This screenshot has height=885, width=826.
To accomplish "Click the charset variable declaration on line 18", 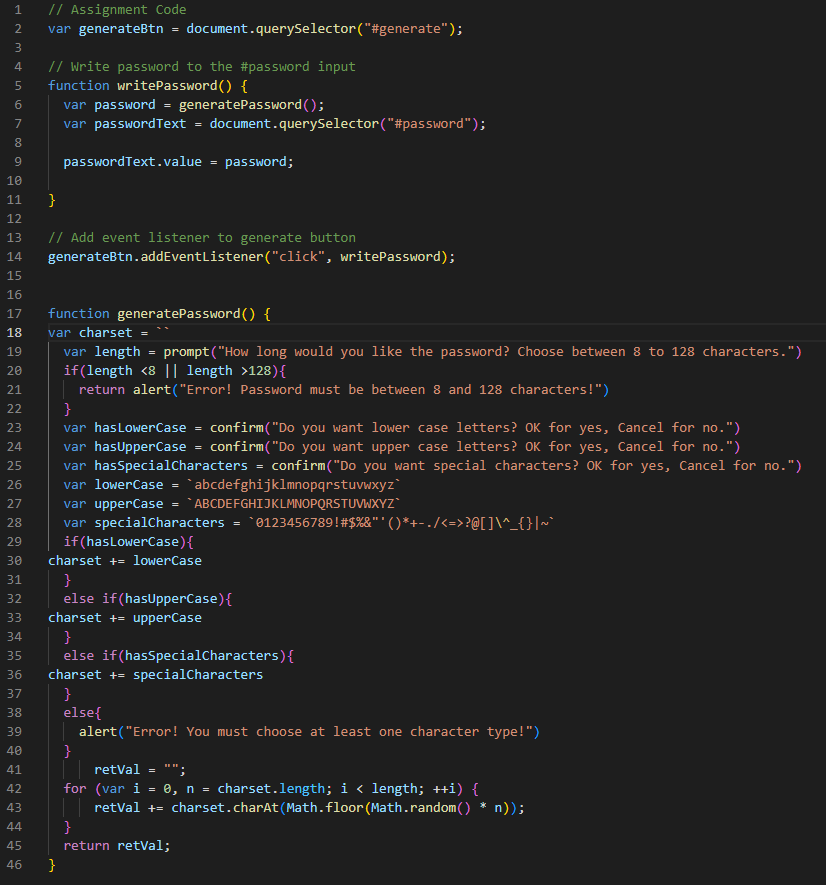I will [105, 332].
